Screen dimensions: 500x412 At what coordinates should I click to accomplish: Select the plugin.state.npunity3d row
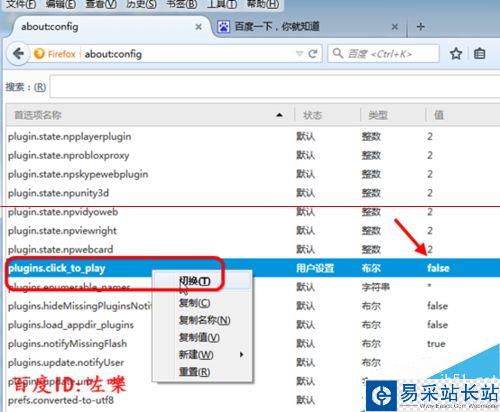253,193
